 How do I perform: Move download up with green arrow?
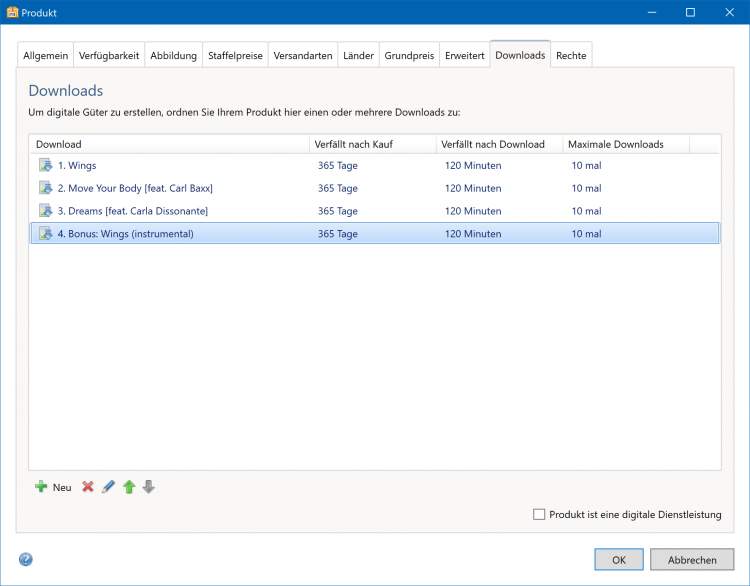coord(129,487)
